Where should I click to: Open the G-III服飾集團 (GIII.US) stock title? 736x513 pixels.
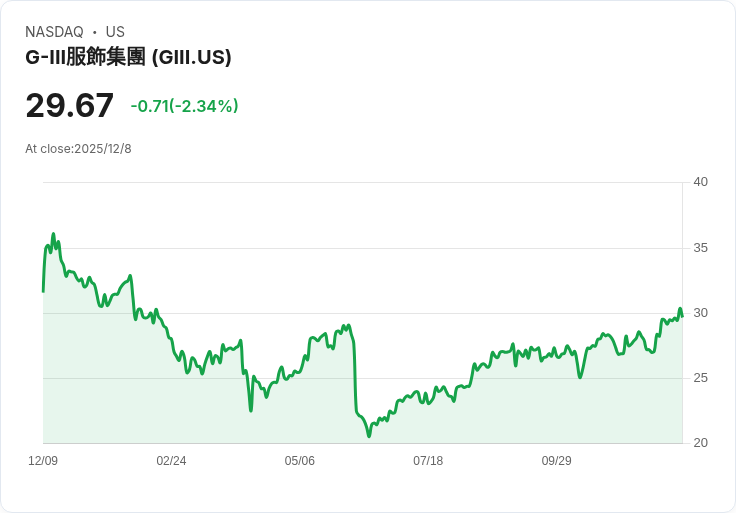(x=128, y=57)
